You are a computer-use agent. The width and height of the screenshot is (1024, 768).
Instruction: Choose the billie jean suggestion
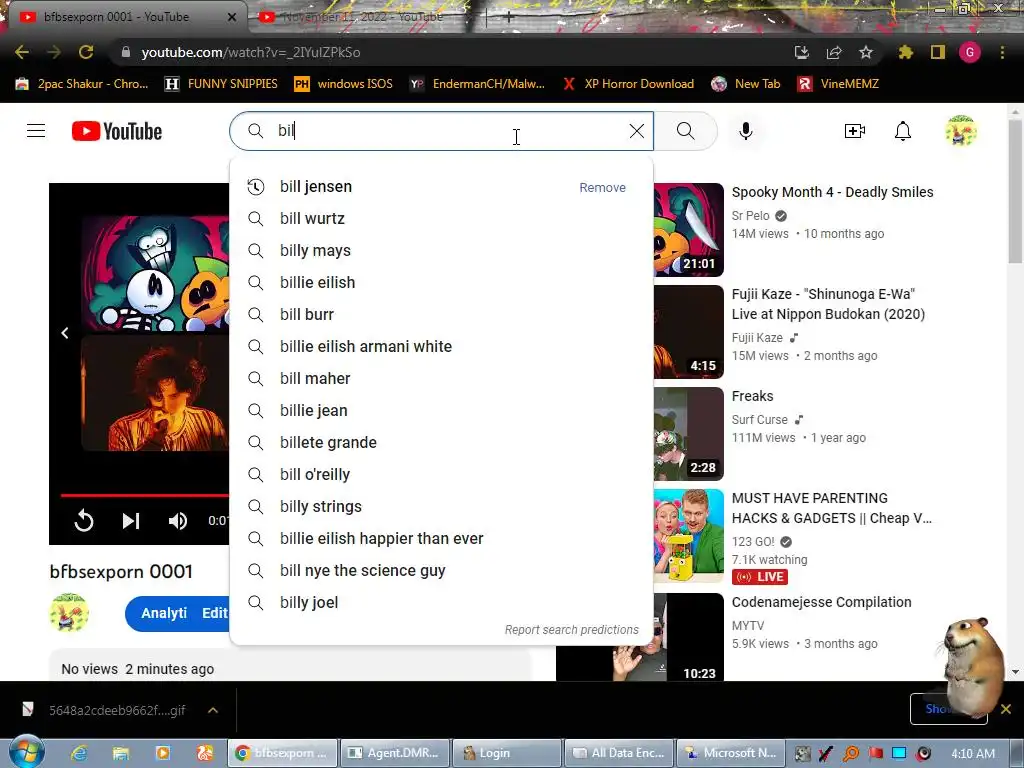[441, 411]
